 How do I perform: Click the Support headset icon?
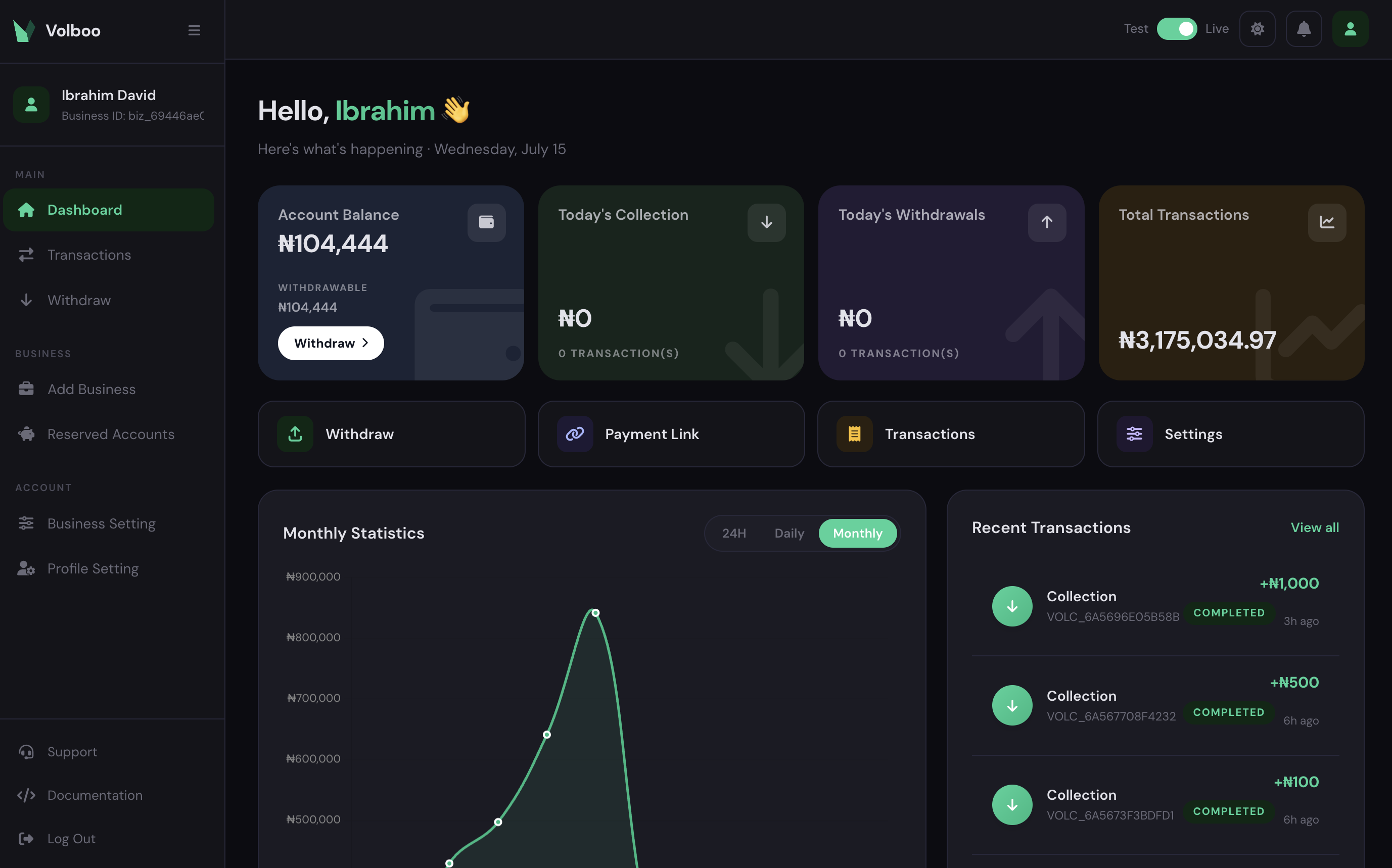point(26,752)
